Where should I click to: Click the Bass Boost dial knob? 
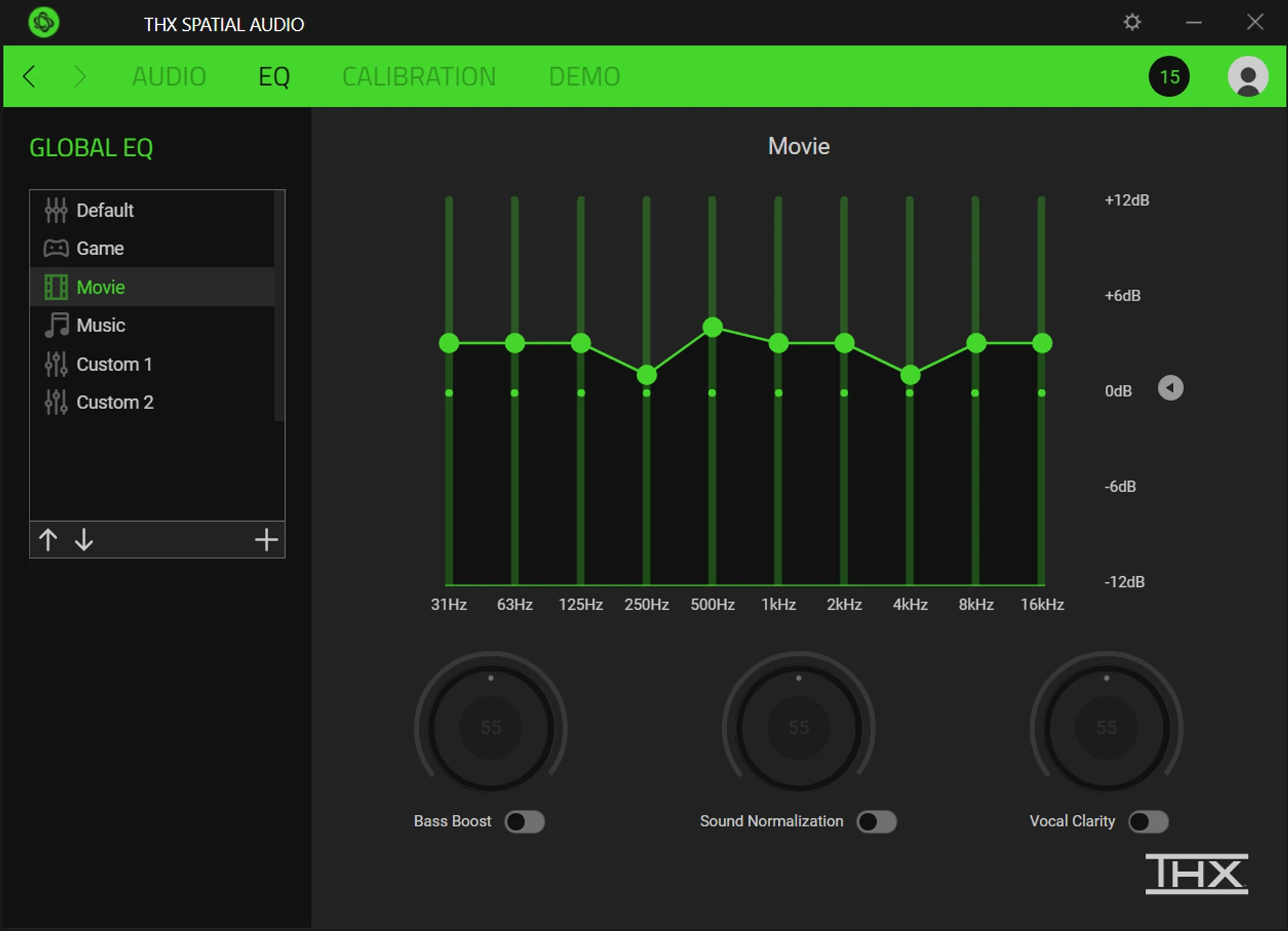coord(491,728)
